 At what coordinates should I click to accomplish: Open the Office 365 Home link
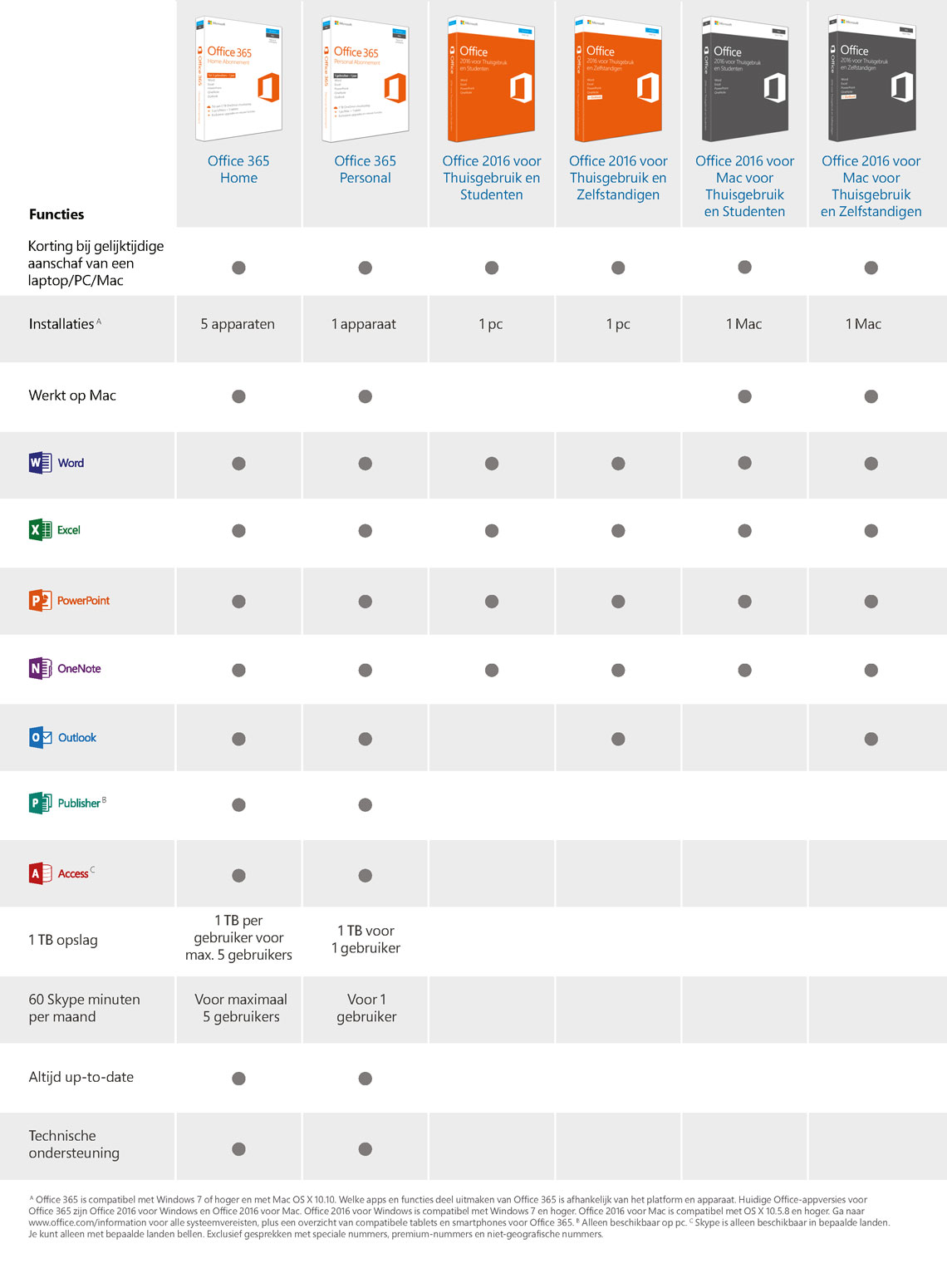click(238, 170)
